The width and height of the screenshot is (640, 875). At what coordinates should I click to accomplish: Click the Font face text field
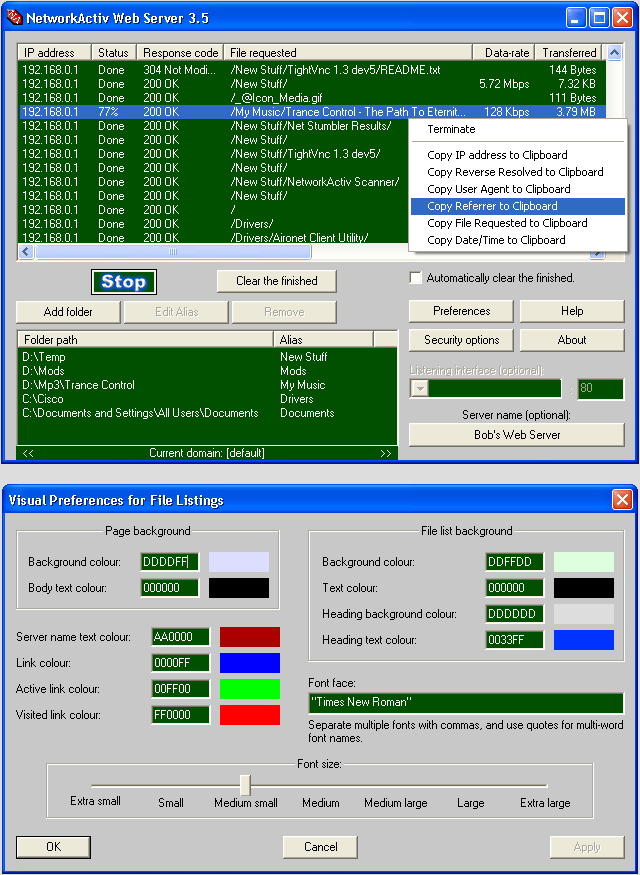click(x=466, y=703)
